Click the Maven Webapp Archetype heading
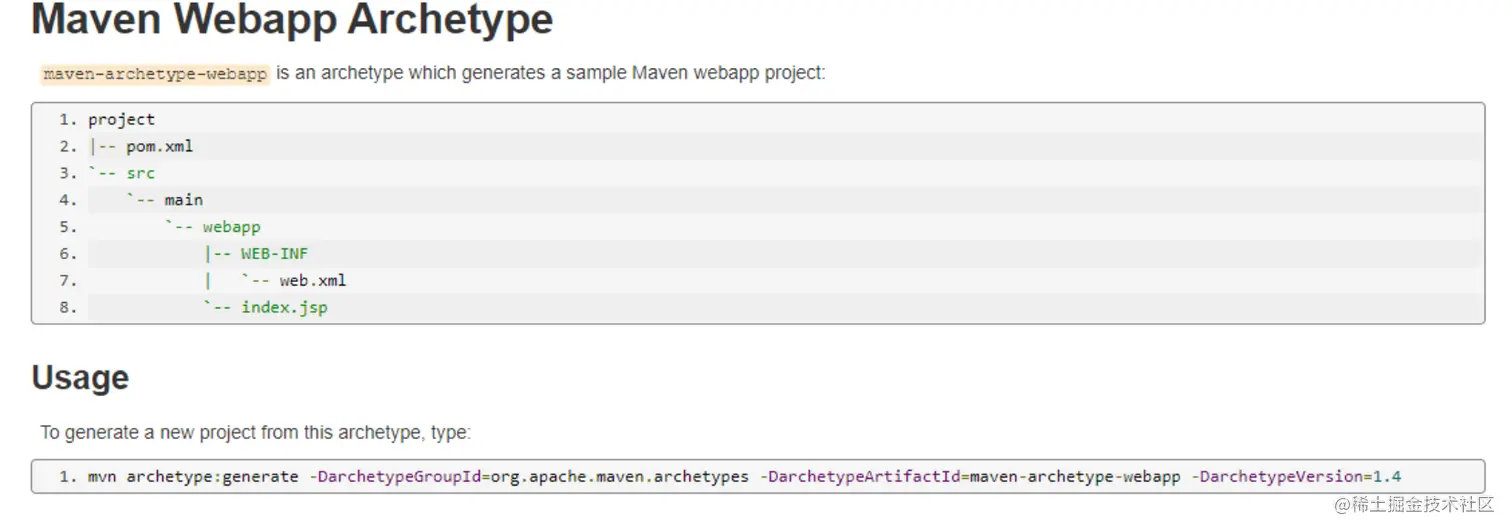This screenshot has height=532, width=1512. (292, 20)
